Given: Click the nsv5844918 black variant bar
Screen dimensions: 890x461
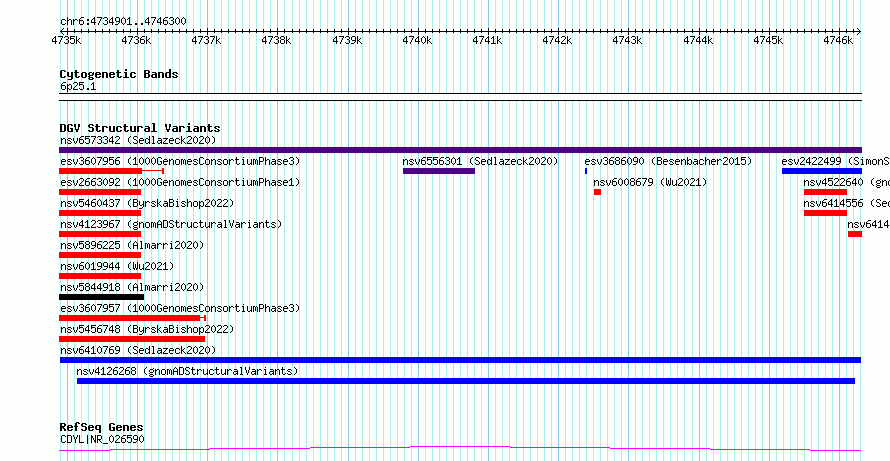Looking at the screenshot, I should (102, 297).
